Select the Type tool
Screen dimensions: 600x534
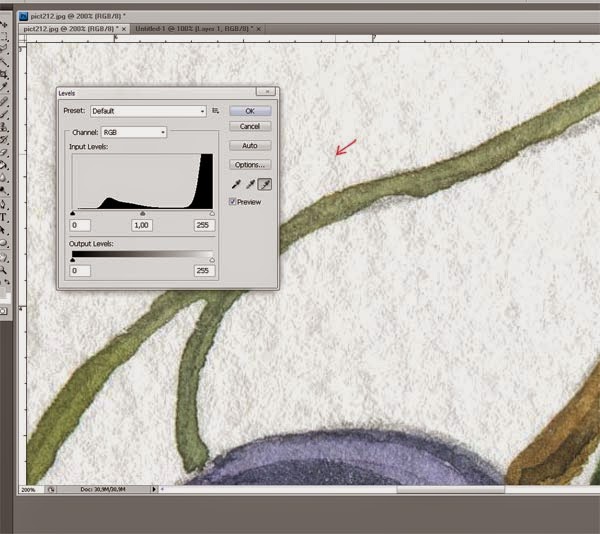pos(4,218)
